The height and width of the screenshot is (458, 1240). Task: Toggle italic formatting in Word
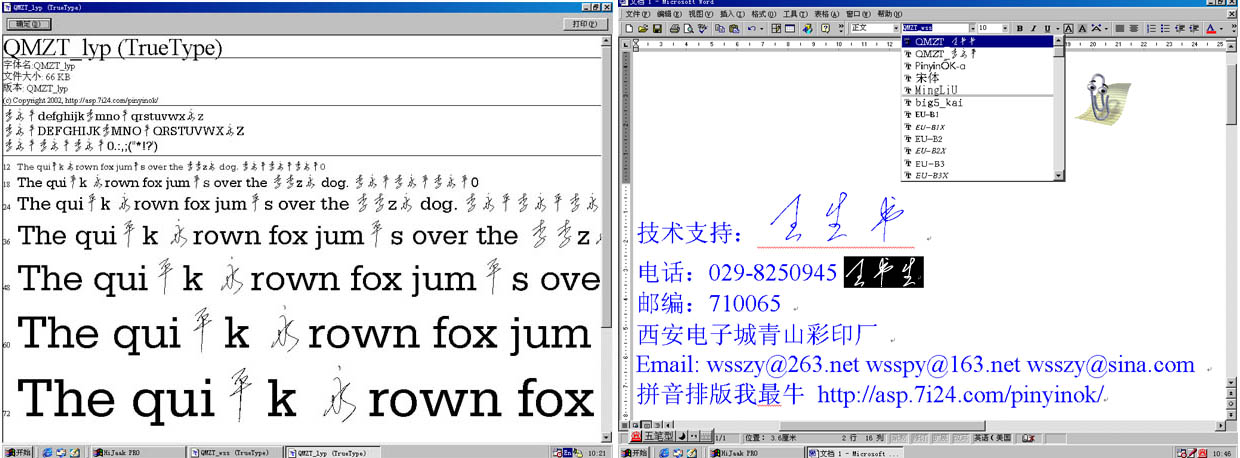click(x=1033, y=28)
